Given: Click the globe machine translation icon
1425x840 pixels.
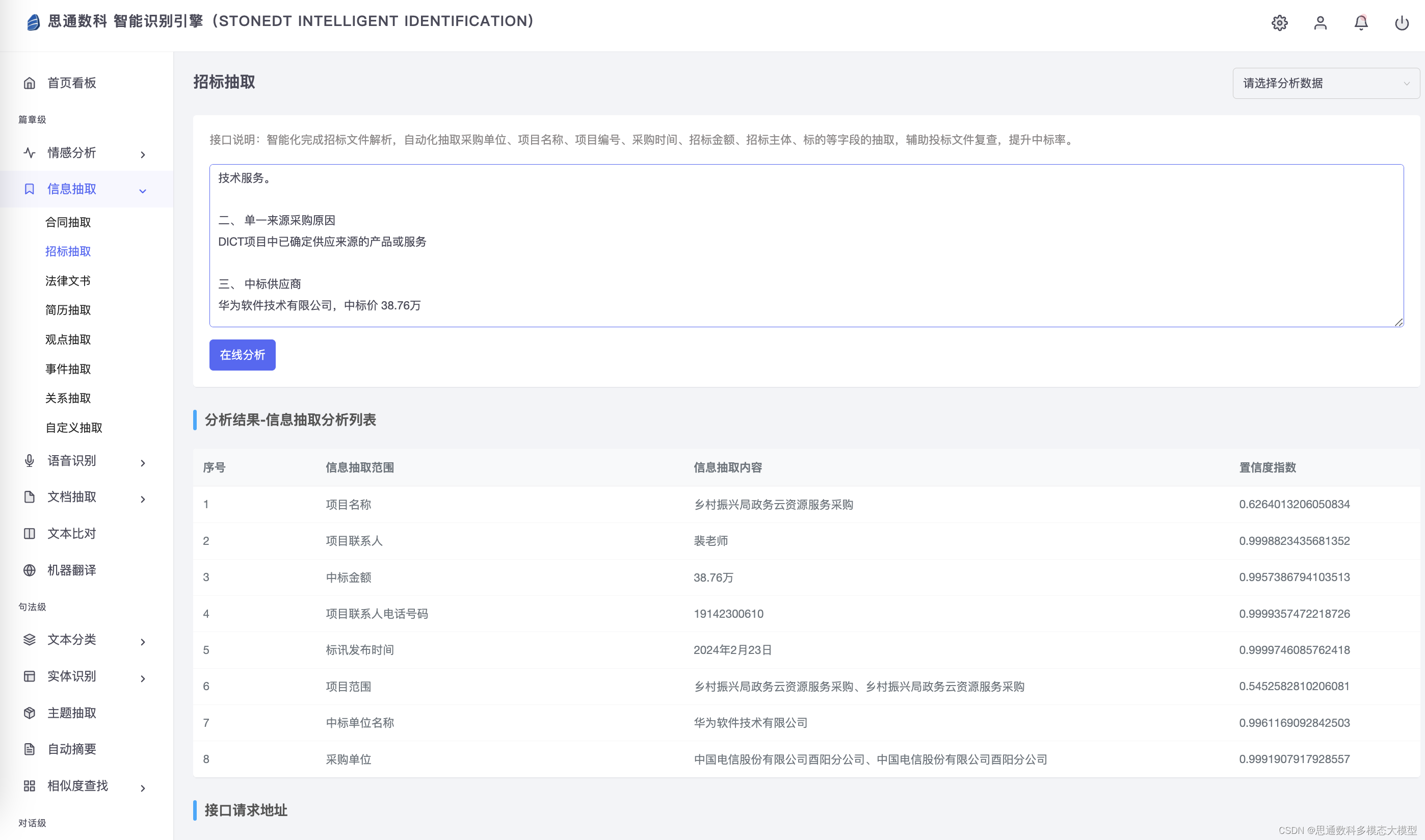Looking at the screenshot, I should pyautogui.click(x=30, y=570).
